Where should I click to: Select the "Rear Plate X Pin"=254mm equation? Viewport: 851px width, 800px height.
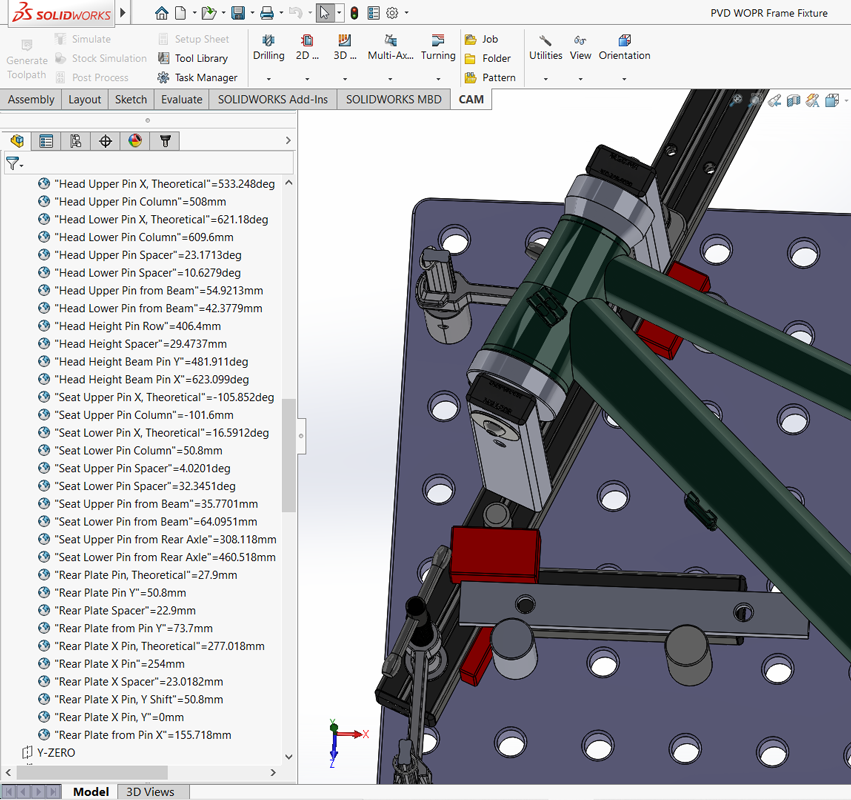coord(120,664)
